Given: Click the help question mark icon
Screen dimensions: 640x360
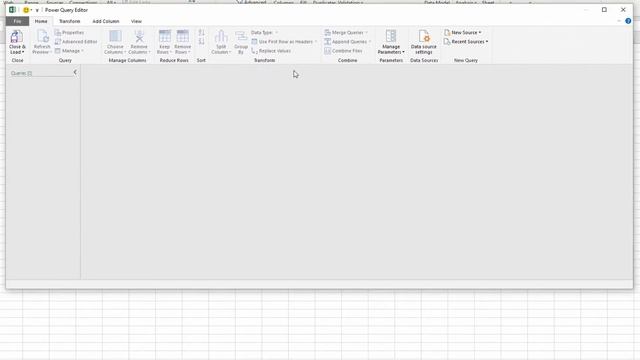Looking at the screenshot, I should pos(628,21).
